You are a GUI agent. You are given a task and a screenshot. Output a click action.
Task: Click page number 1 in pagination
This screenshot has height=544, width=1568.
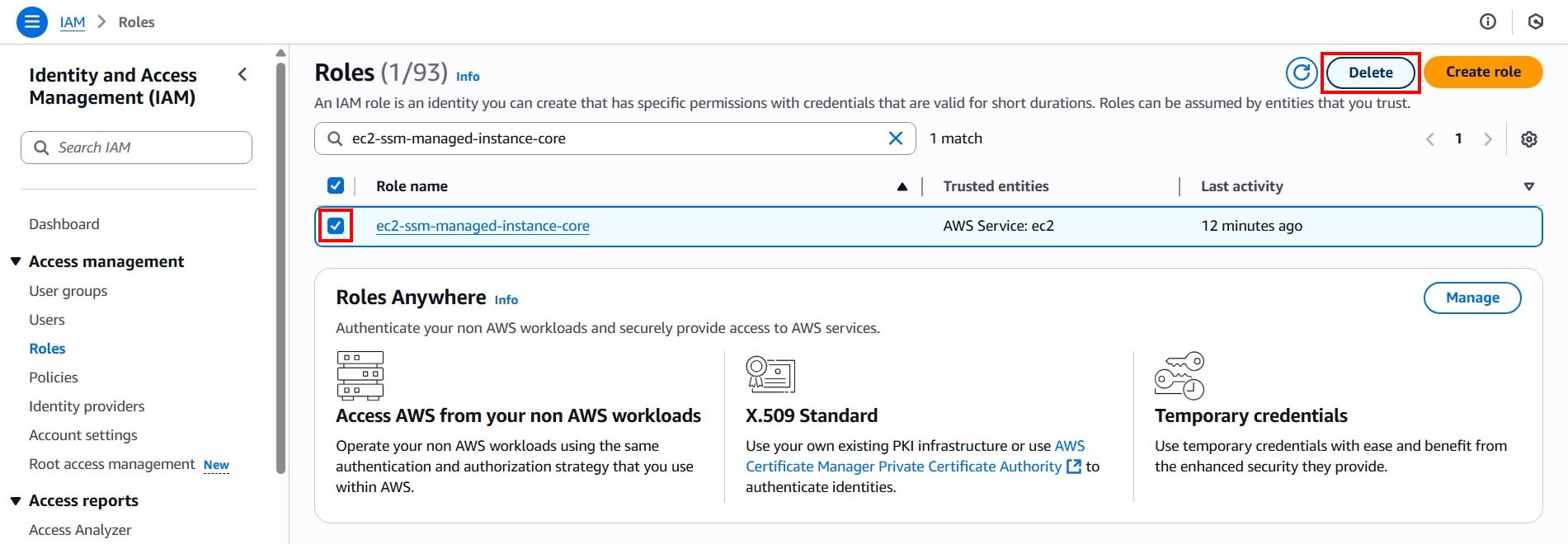[1458, 138]
